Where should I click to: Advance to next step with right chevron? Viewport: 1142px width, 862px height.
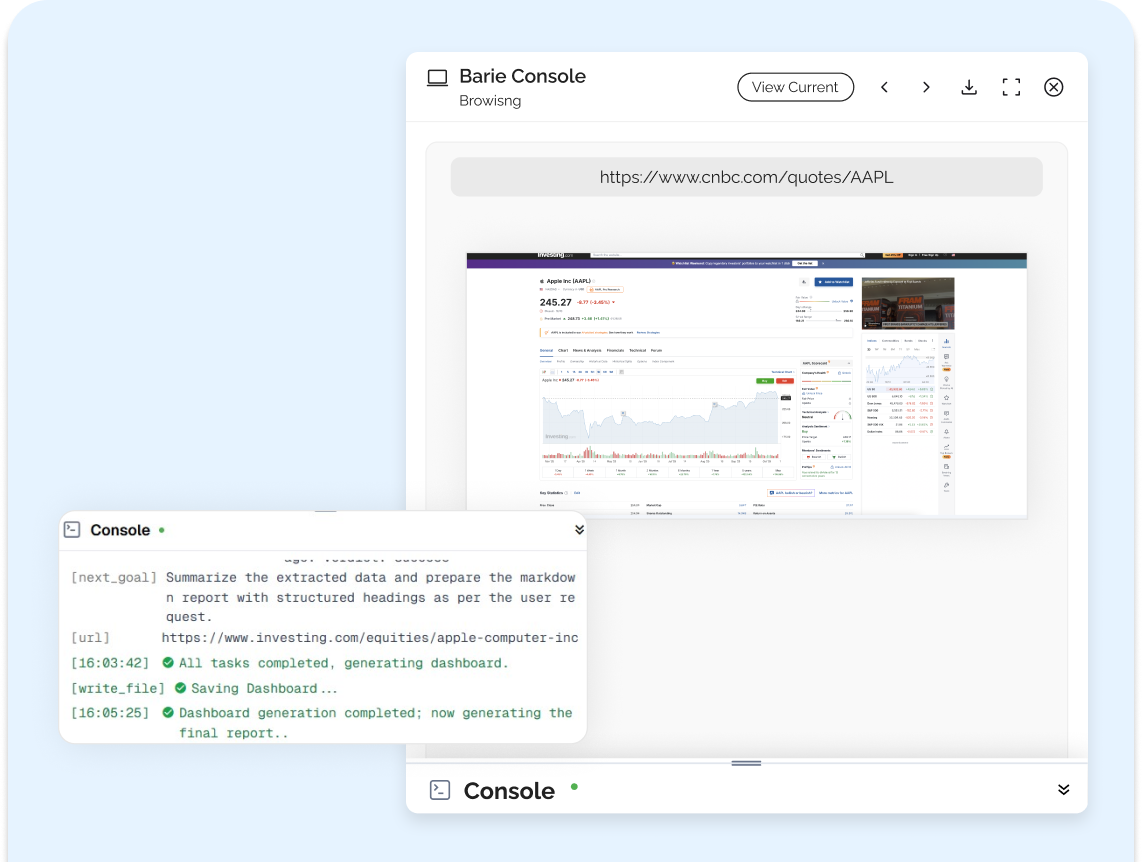(926, 87)
